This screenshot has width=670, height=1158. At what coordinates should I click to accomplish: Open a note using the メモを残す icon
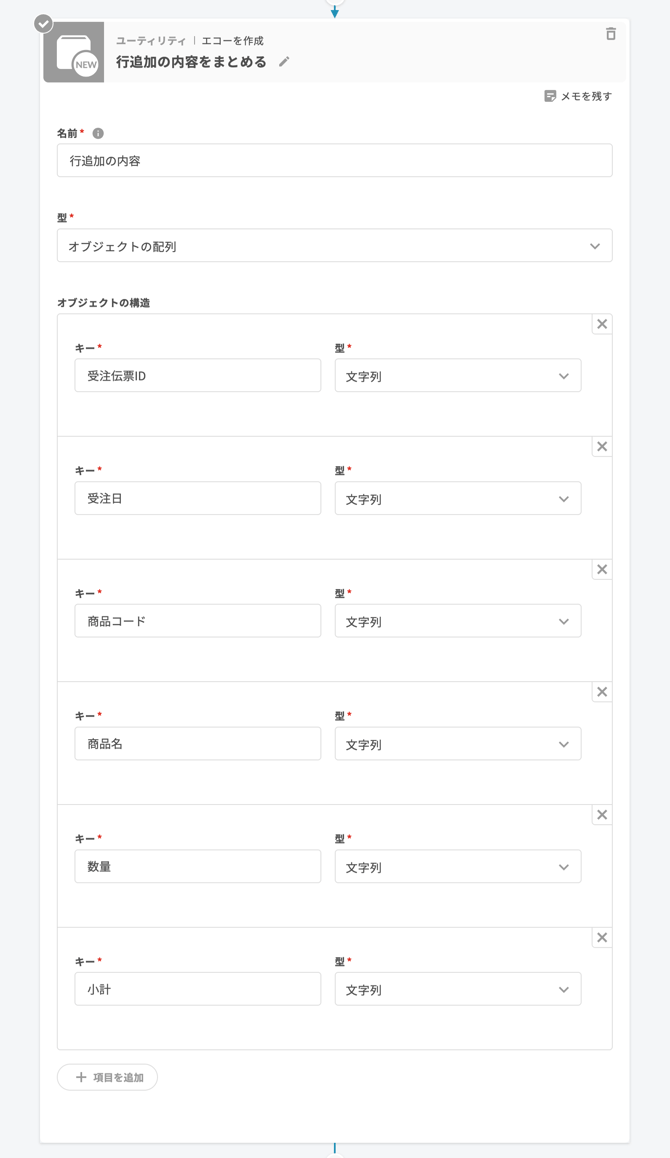548,94
